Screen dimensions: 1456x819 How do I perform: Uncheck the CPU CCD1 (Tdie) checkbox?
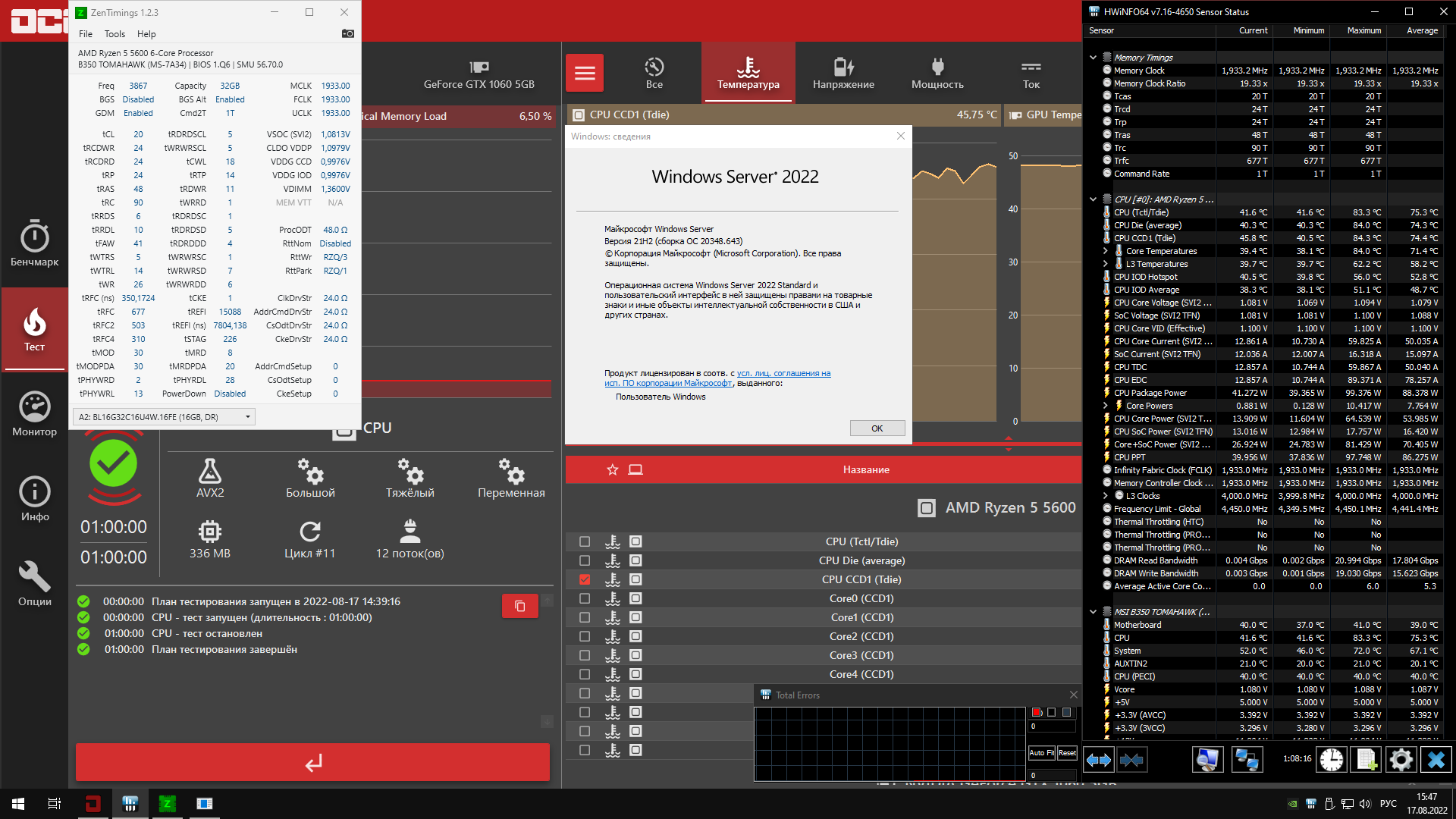585,579
